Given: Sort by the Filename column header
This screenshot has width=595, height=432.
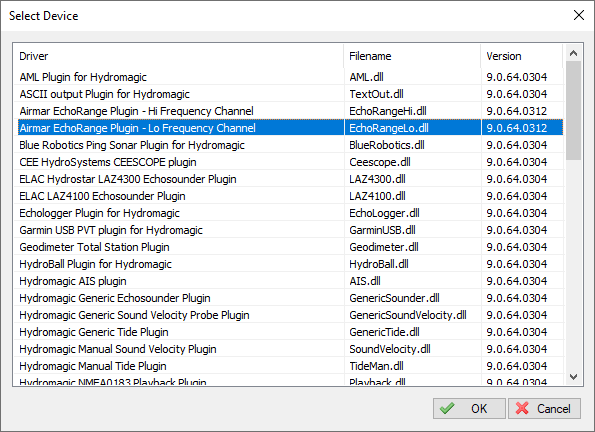Looking at the screenshot, I should point(412,56).
